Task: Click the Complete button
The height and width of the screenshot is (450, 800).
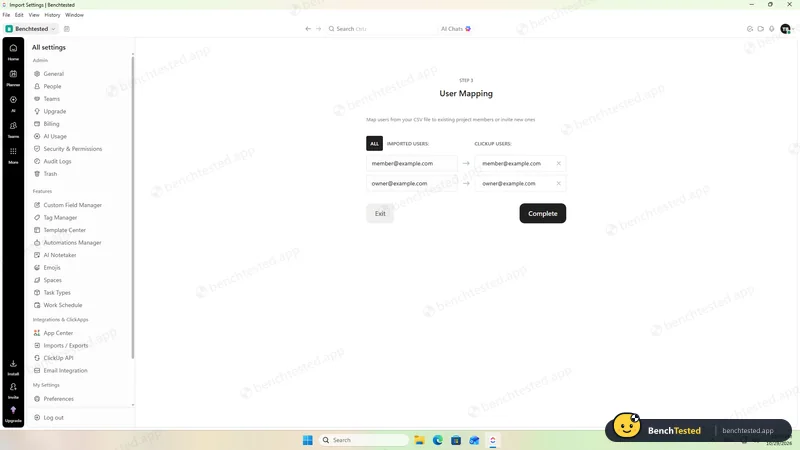Action: 543,213
